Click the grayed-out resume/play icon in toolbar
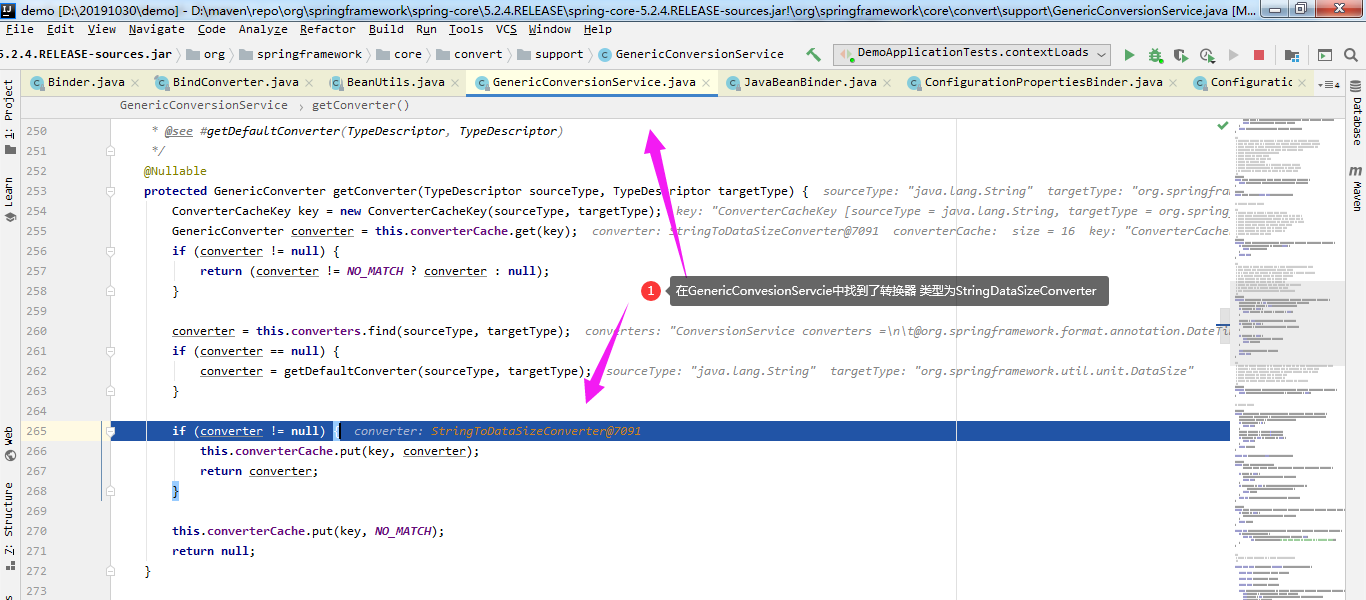 coord(1233,55)
